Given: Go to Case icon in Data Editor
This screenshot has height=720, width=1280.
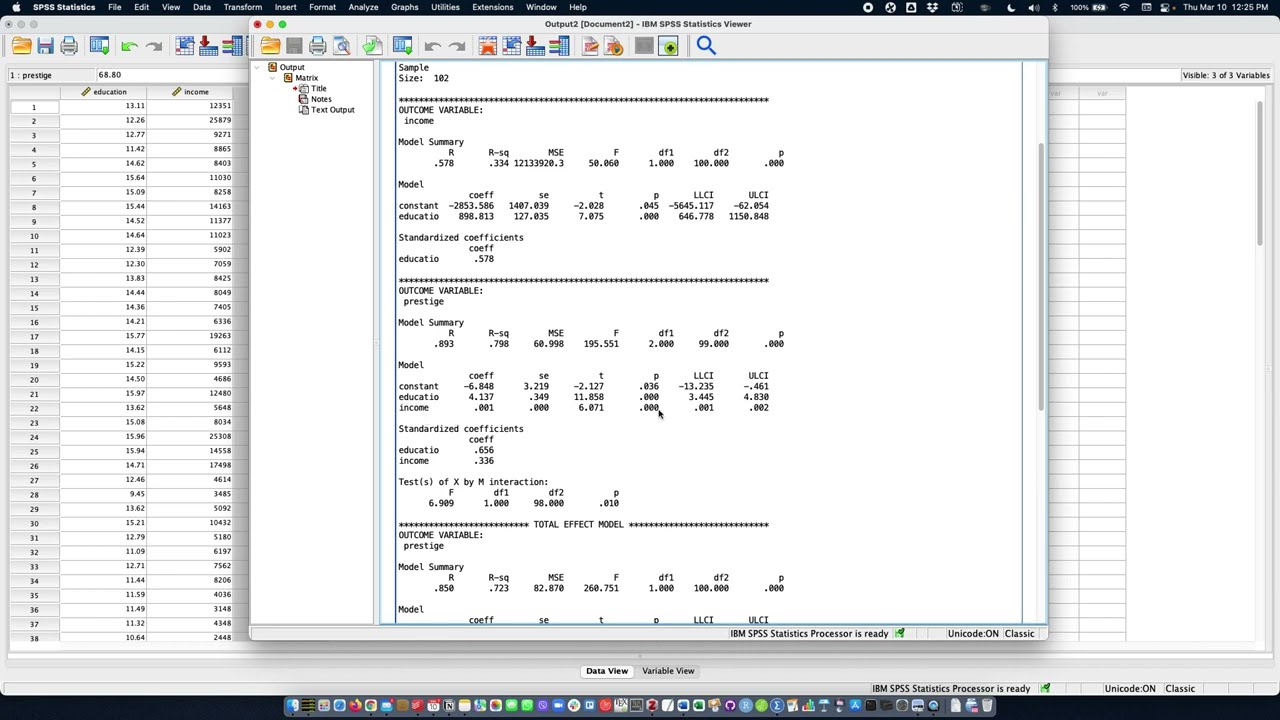Looking at the screenshot, I should (x=184, y=46).
